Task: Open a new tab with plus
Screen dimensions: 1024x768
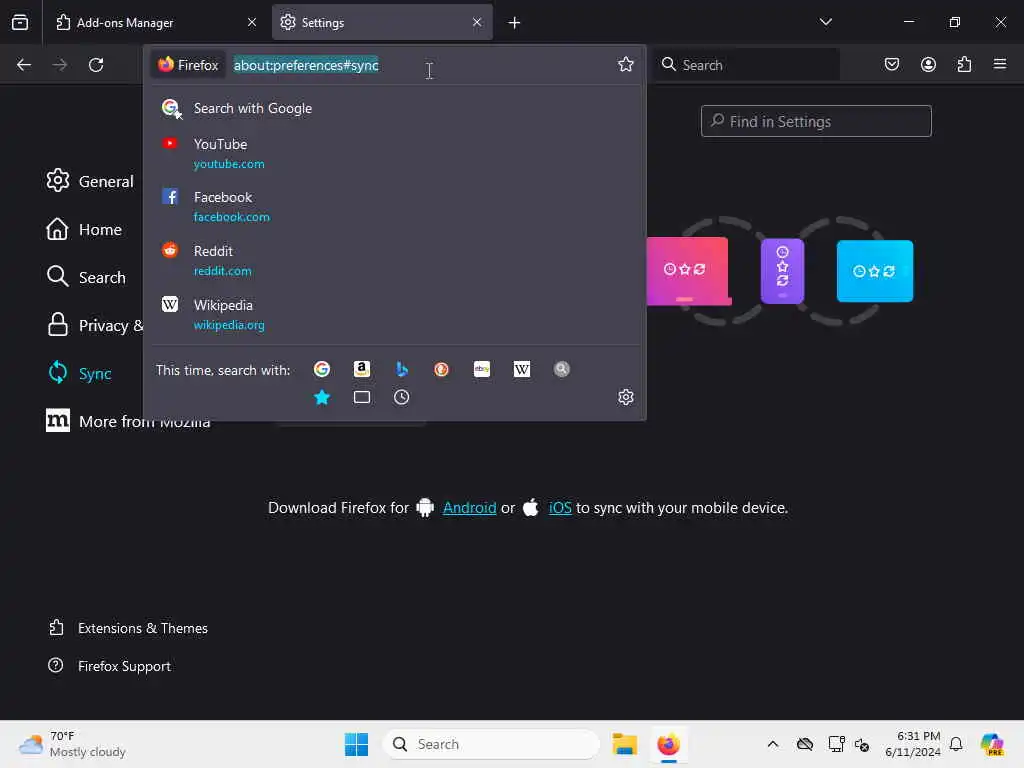Action: tap(514, 23)
